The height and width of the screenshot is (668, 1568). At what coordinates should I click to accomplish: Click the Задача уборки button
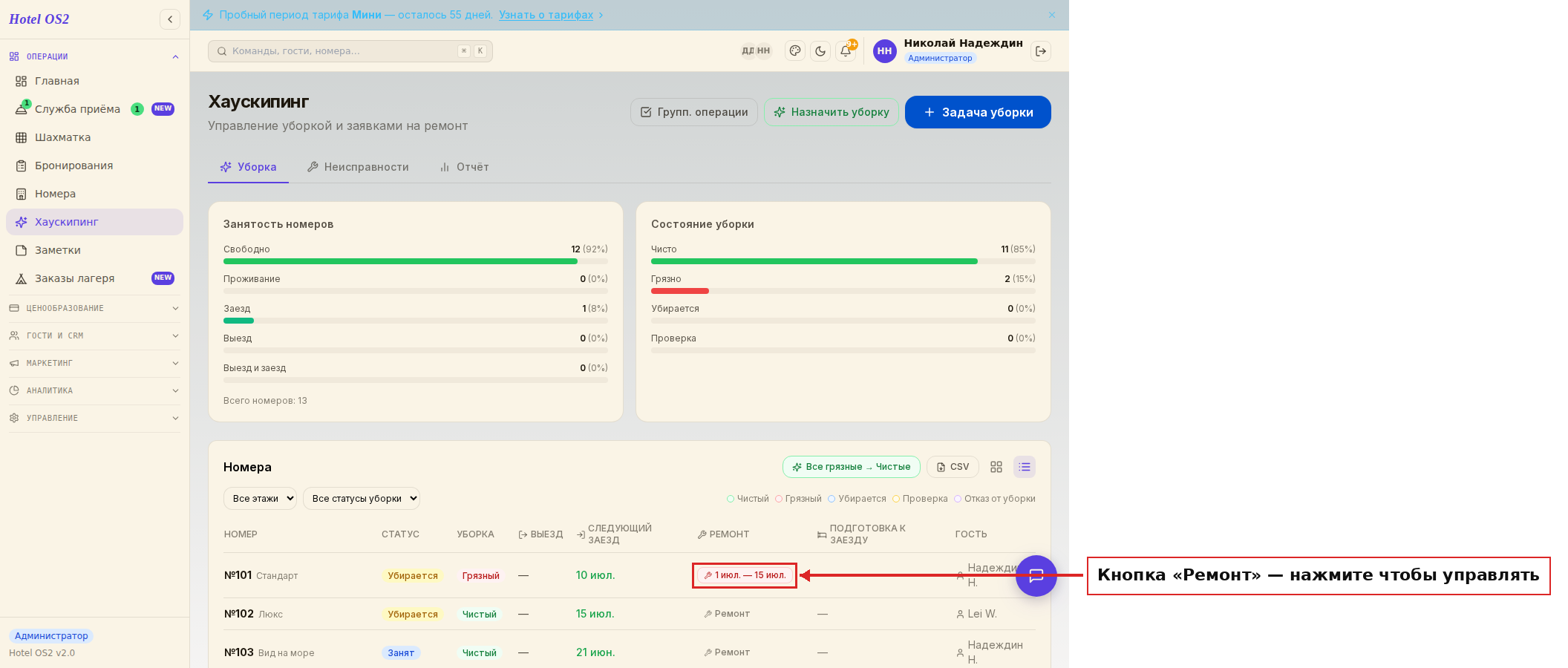point(978,112)
